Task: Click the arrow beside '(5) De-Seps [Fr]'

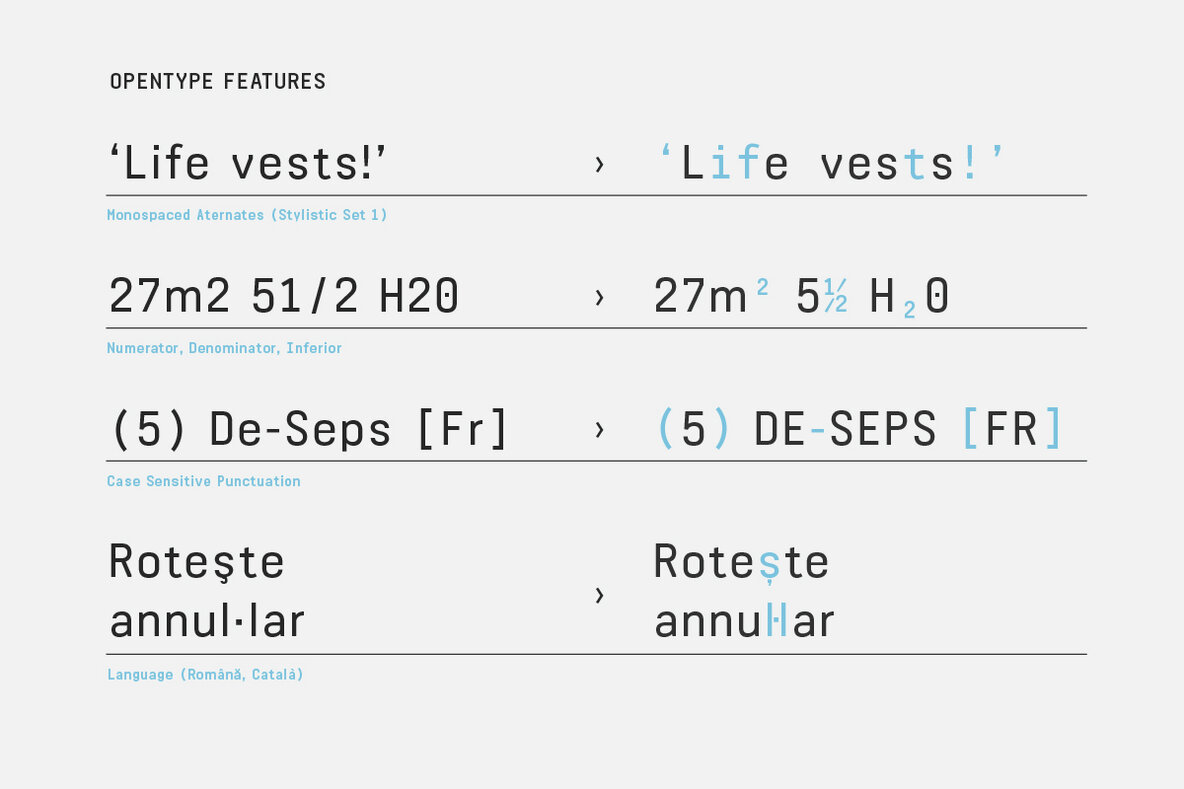Action: (x=599, y=430)
